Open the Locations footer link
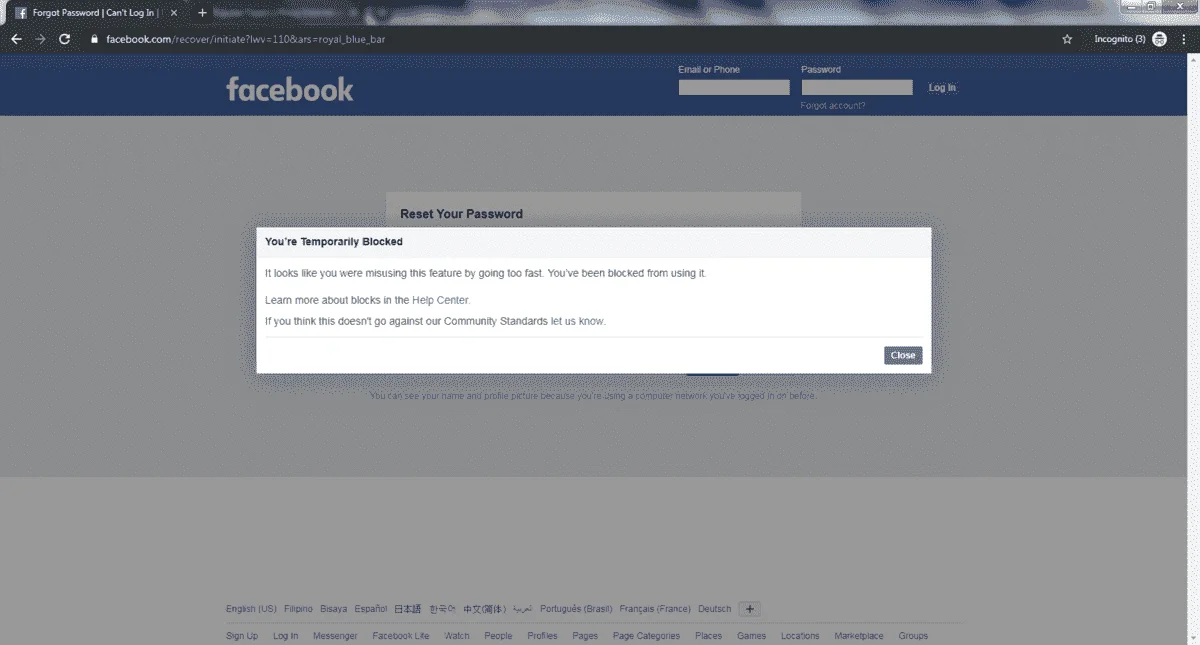1200x645 pixels. [x=800, y=636]
